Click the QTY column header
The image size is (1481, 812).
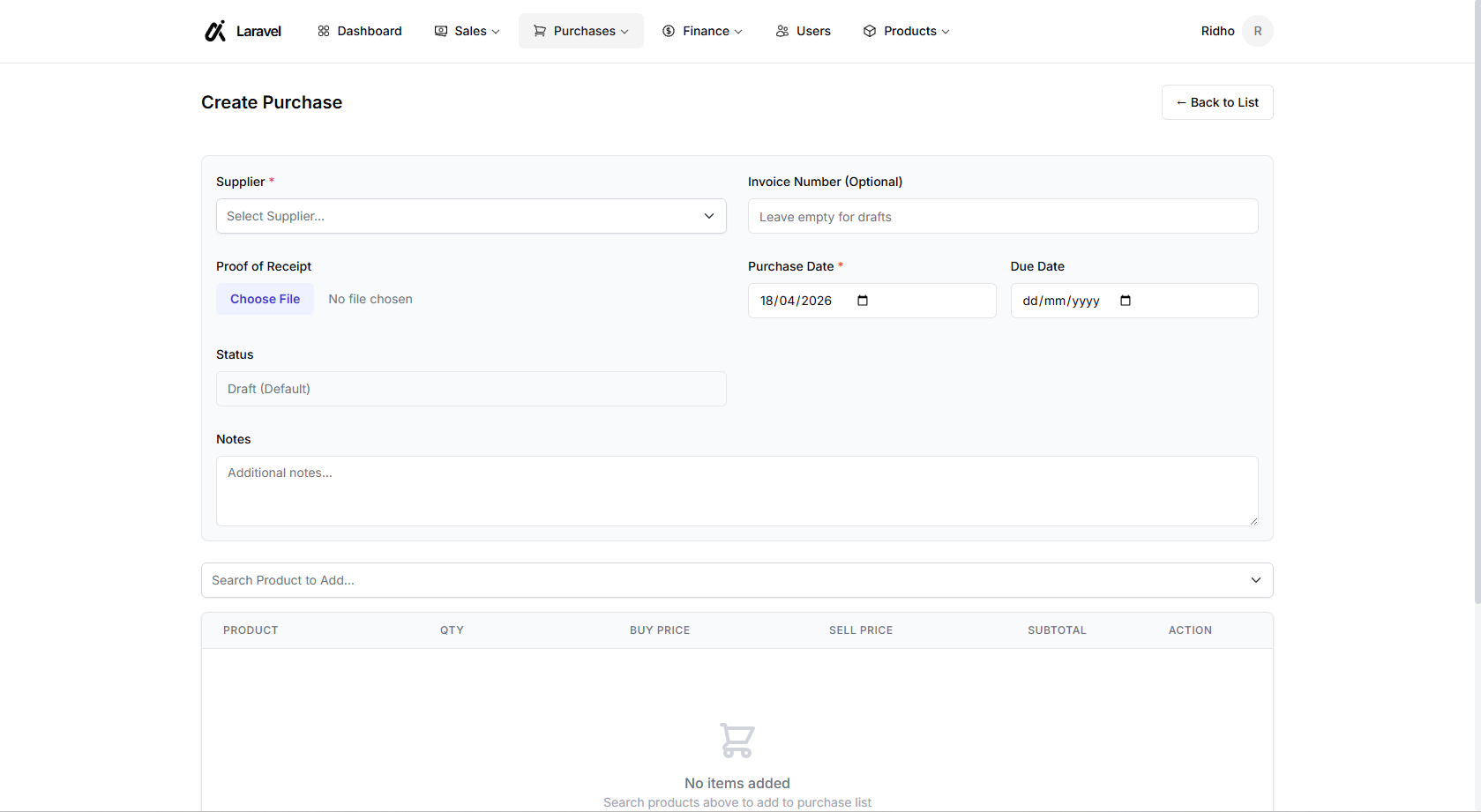[x=452, y=630]
